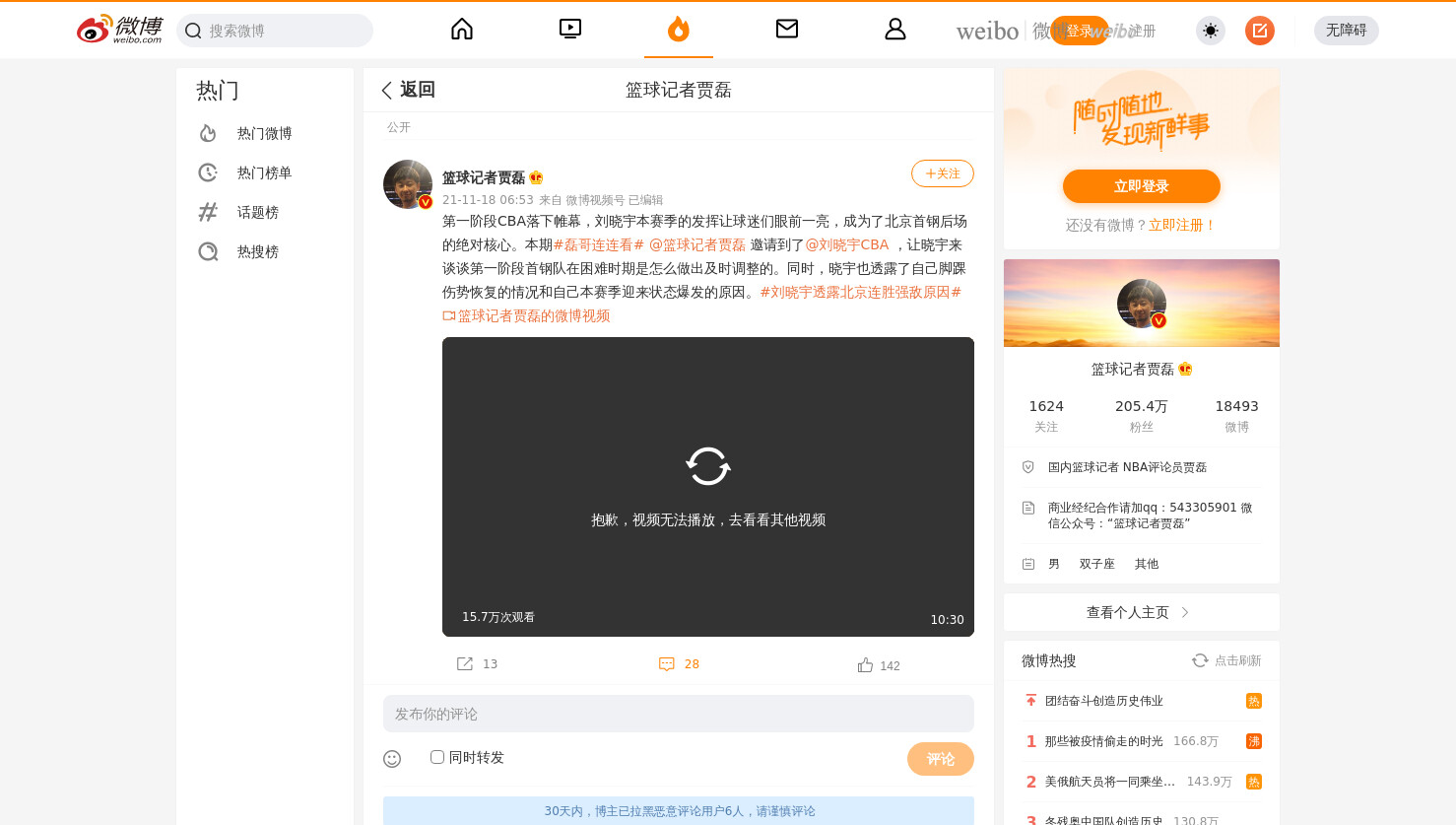Click the orange compose post icon
The height and width of the screenshot is (825, 1456).
tap(1260, 31)
